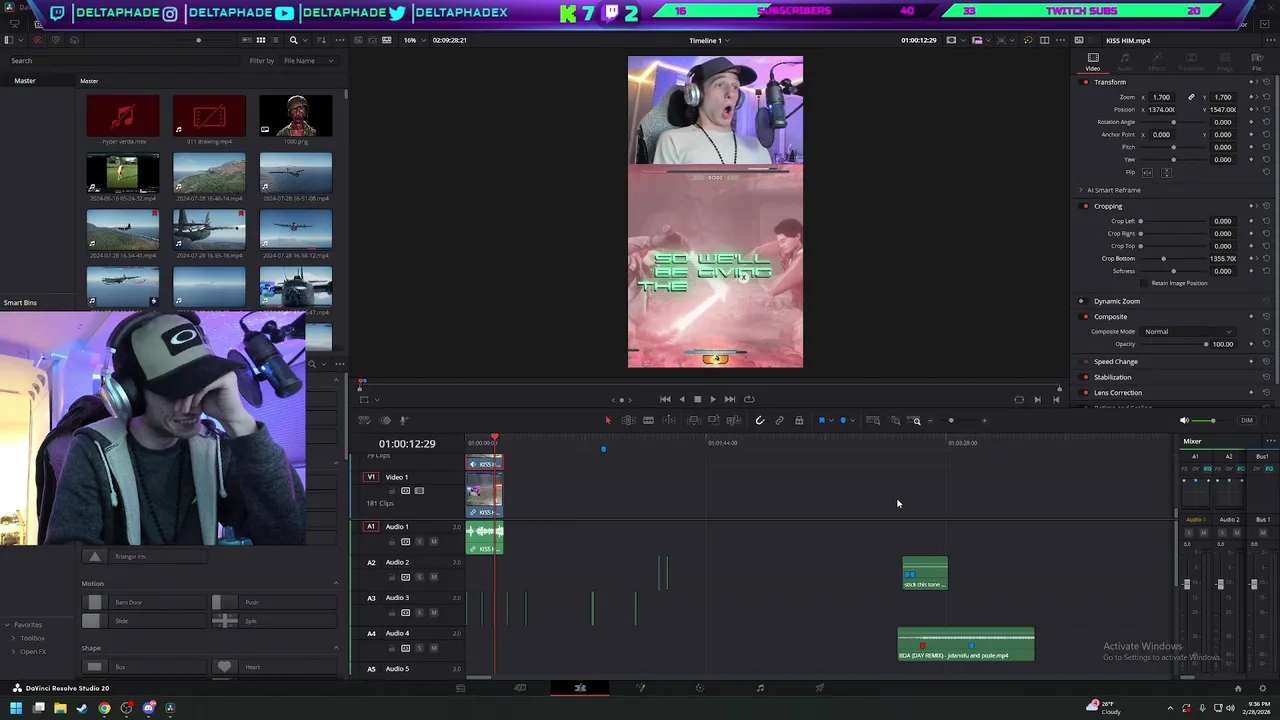Open the Composite Mode Normal dropdown

coord(1188,331)
